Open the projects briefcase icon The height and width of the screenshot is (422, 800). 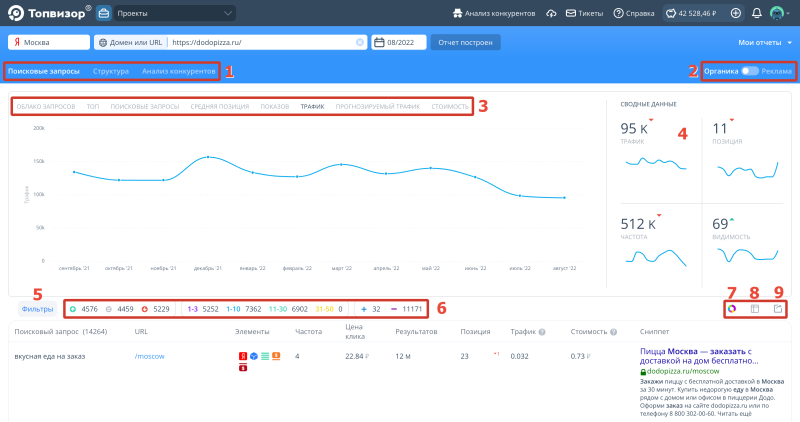coord(103,14)
